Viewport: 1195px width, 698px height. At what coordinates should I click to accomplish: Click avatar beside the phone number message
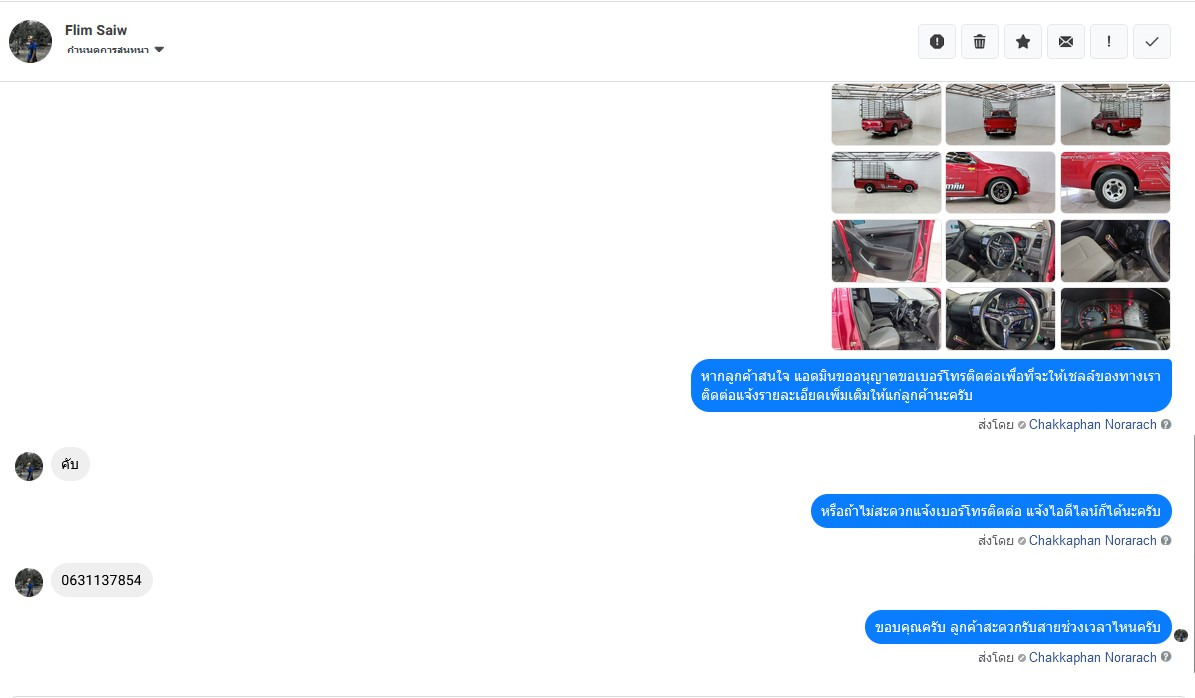[x=29, y=582]
